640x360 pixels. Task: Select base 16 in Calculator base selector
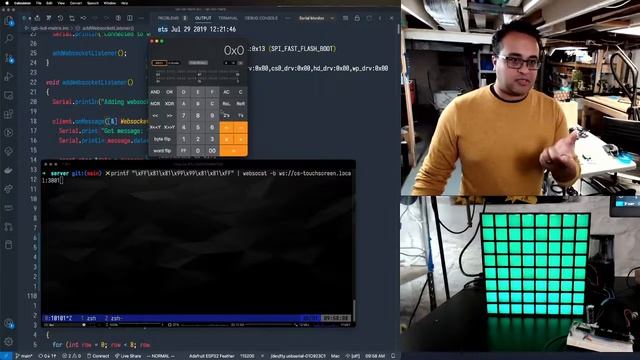click(240, 63)
